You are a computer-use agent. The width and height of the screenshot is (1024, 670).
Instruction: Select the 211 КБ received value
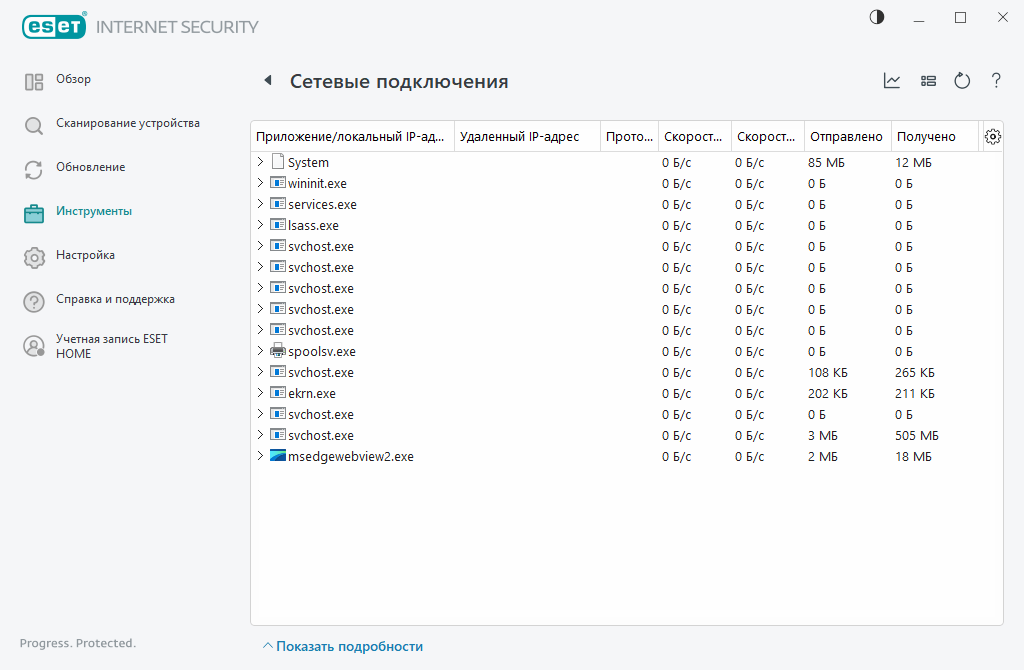[914, 393]
